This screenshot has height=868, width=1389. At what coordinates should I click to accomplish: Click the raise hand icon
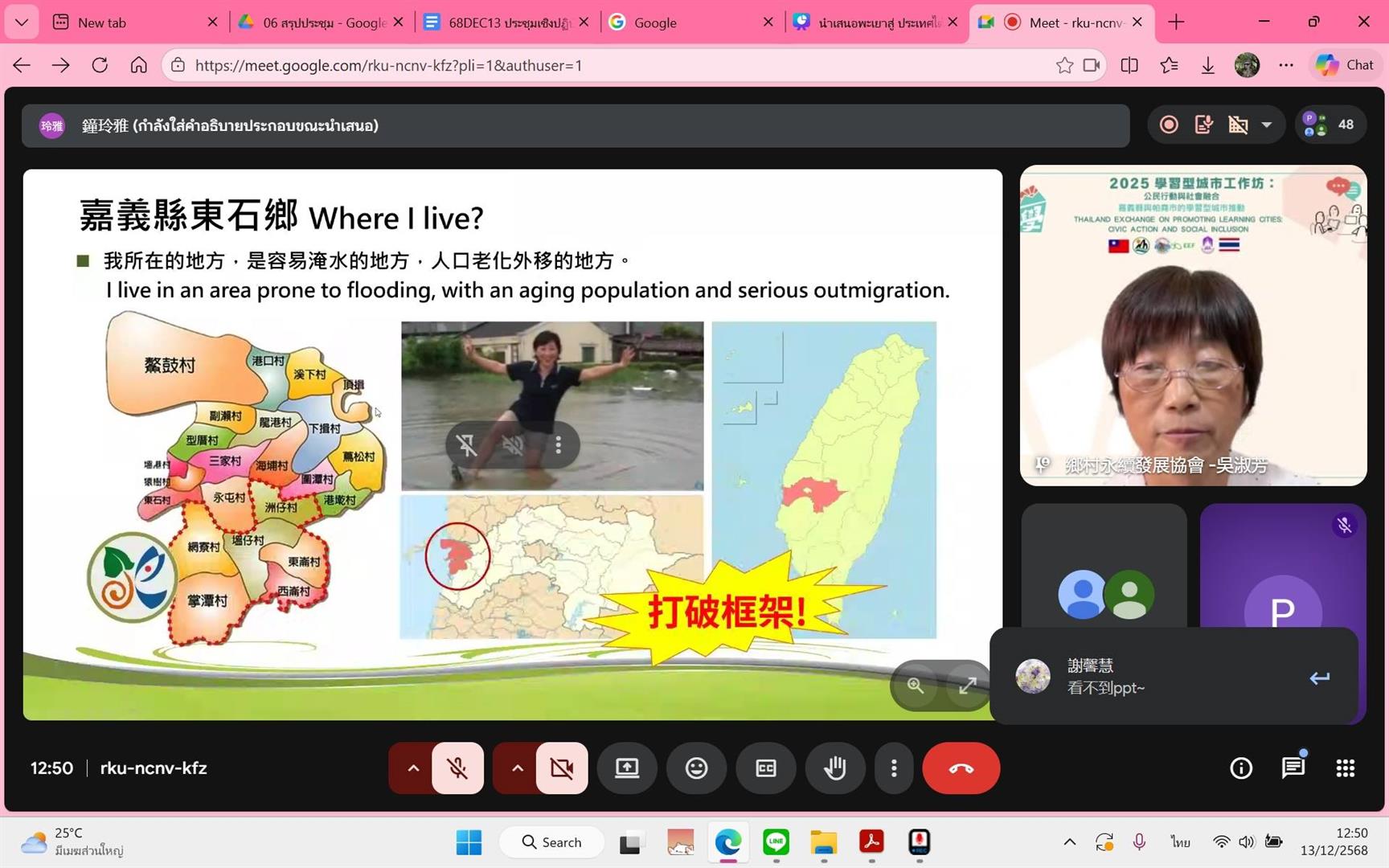[x=835, y=768]
